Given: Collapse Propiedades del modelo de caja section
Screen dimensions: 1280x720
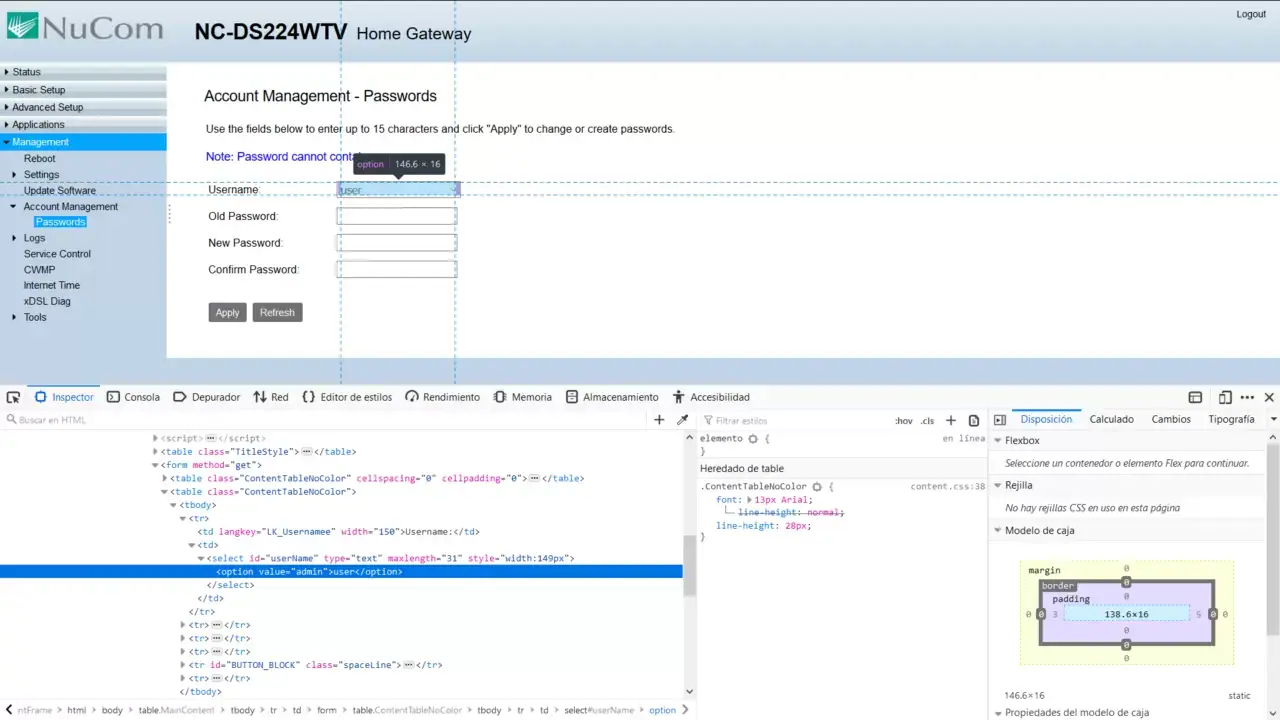Looking at the screenshot, I should point(997,713).
